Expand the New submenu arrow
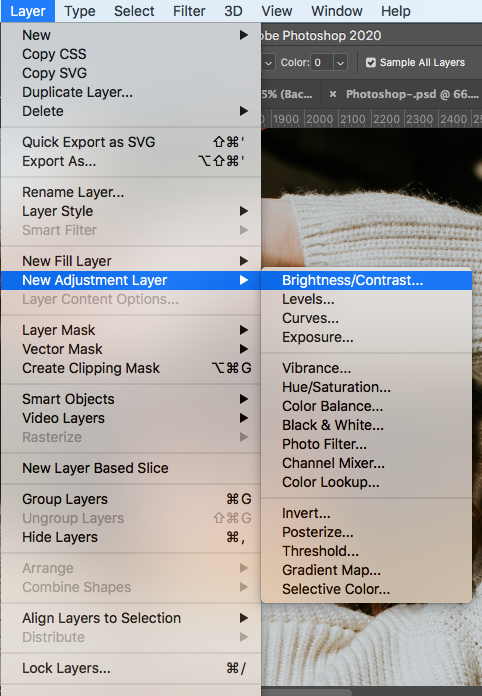 point(244,35)
